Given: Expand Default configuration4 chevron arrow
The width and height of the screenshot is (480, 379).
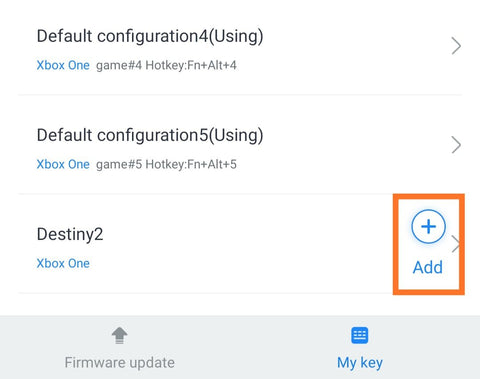Looking at the screenshot, I should [456, 46].
